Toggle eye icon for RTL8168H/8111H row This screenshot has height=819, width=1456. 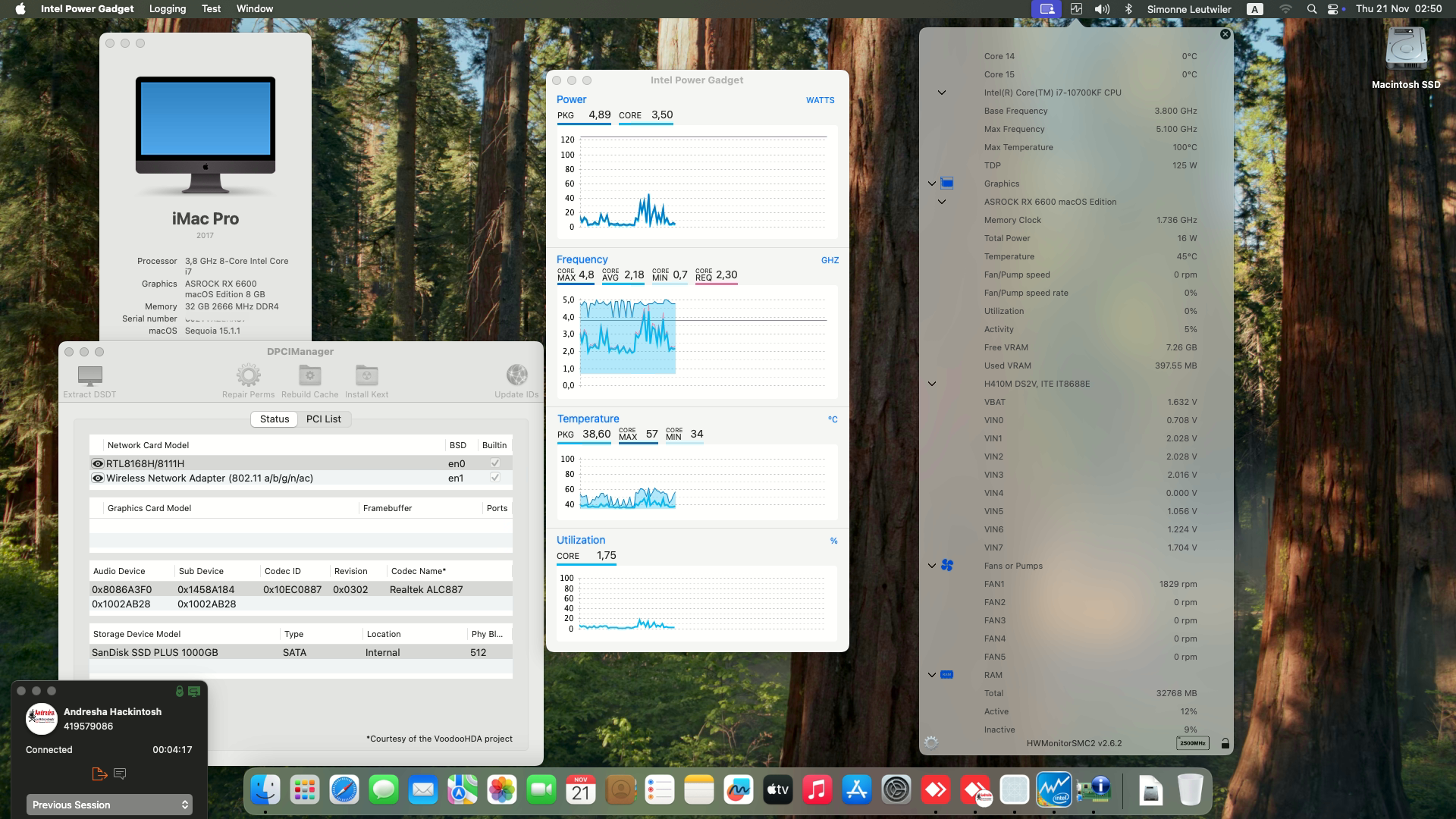point(98,463)
